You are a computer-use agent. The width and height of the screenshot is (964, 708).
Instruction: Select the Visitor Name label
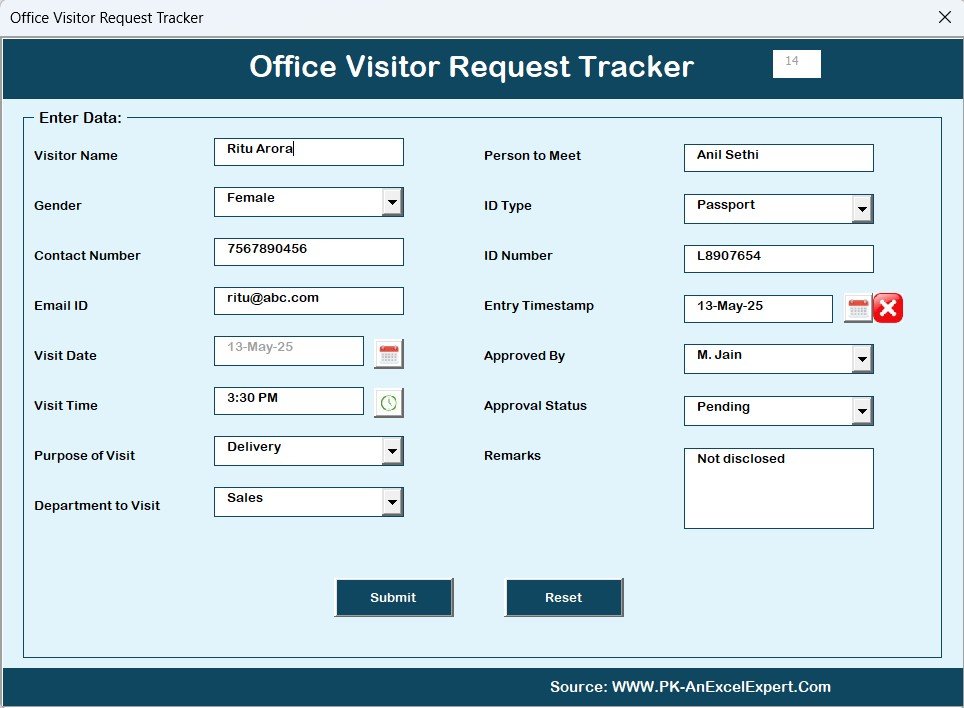tap(76, 155)
